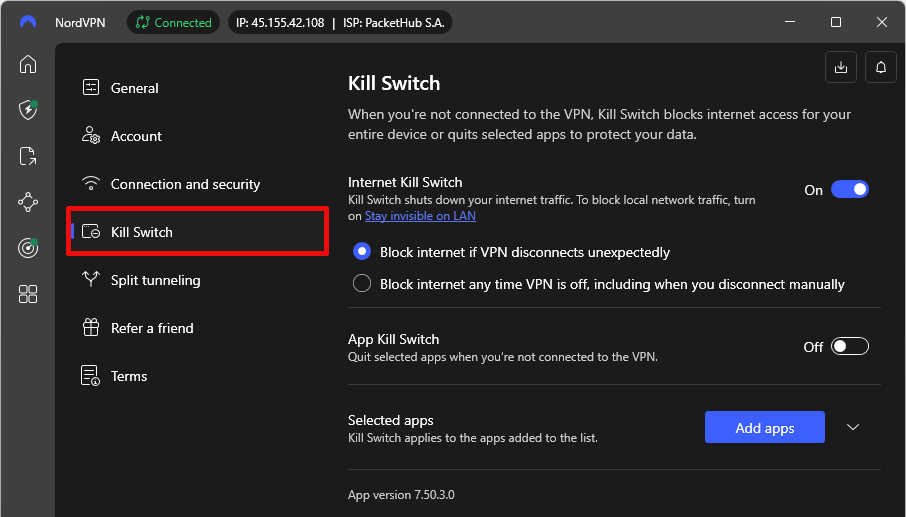
Task: Click the Add apps button
Action: pos(764,427)
